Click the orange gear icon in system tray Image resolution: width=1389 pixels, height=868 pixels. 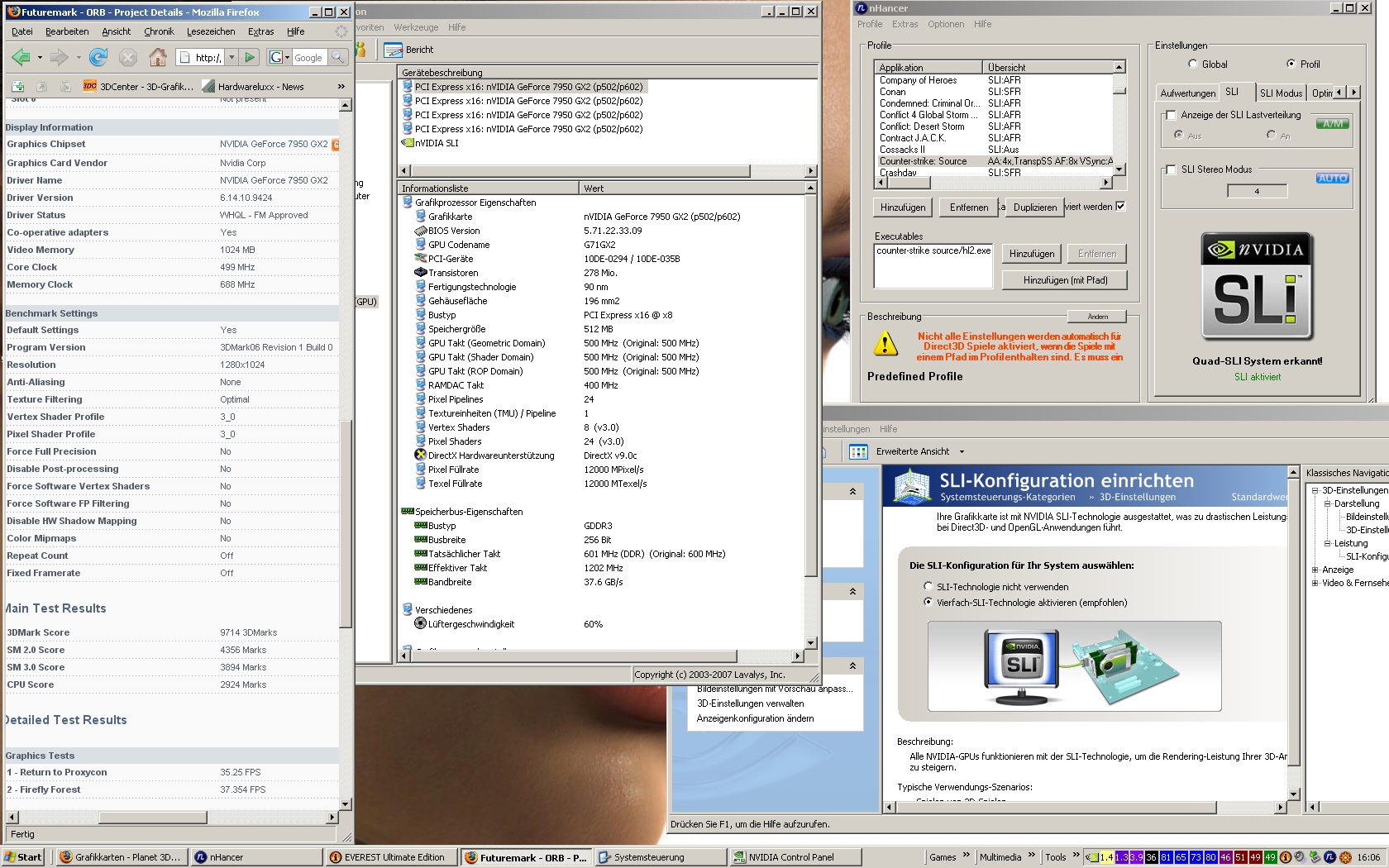point(1345,857)
